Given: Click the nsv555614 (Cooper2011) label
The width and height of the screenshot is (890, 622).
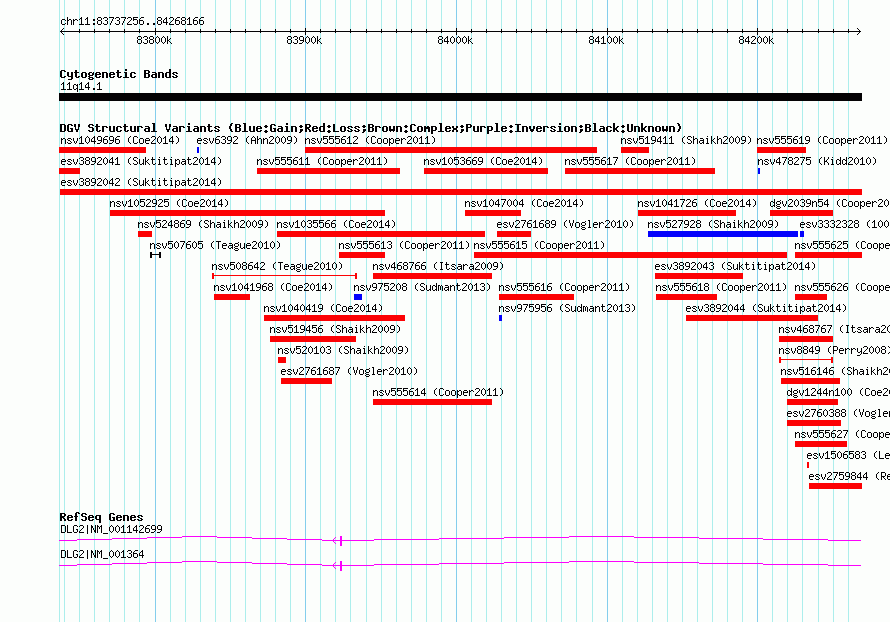Looking at the screenshot, I should tap(438, 392).
